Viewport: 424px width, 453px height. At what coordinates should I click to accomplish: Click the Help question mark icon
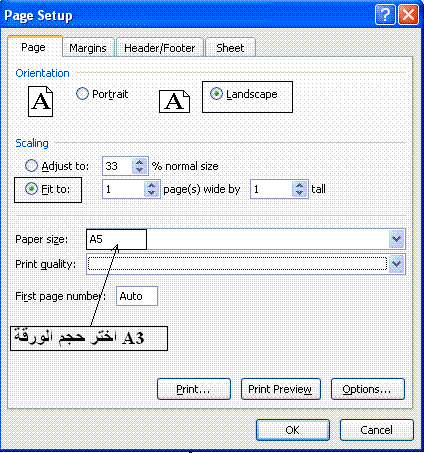pyautogui.click(x=385, y=15)
